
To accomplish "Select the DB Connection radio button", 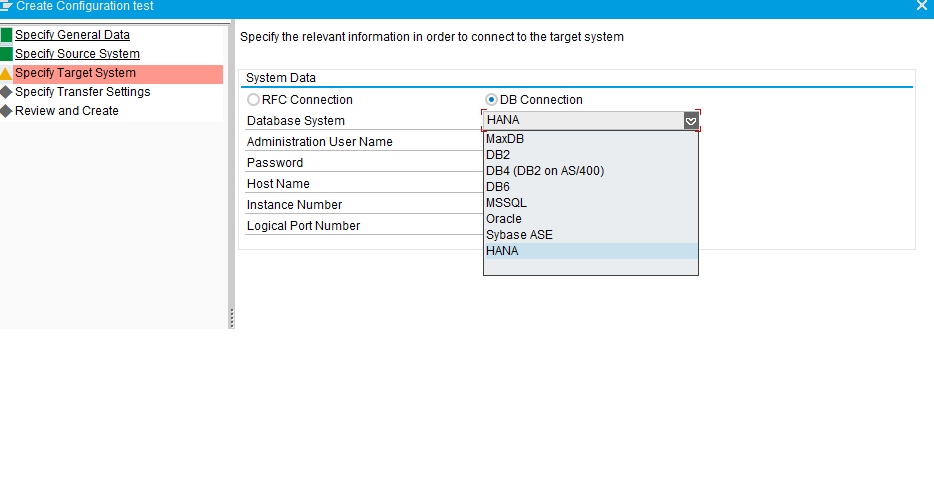I will pos(491,100).
